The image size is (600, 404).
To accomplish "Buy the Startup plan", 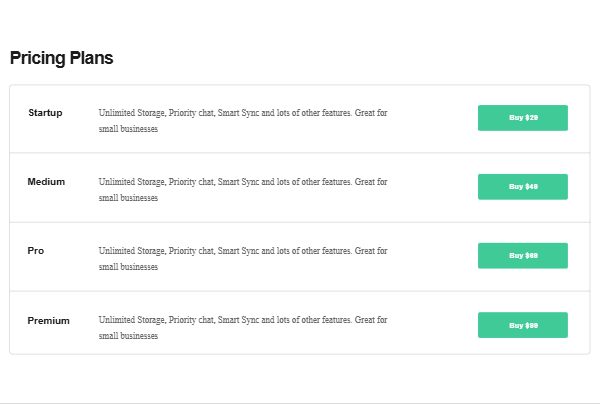I will coord(523,118).
